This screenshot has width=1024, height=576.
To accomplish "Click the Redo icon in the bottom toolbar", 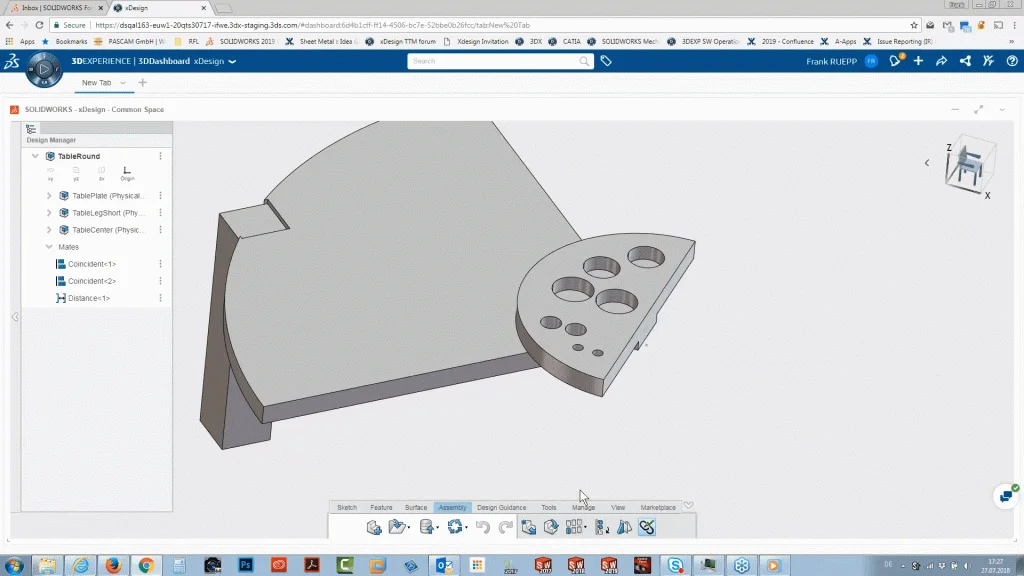I will (506, 527).
